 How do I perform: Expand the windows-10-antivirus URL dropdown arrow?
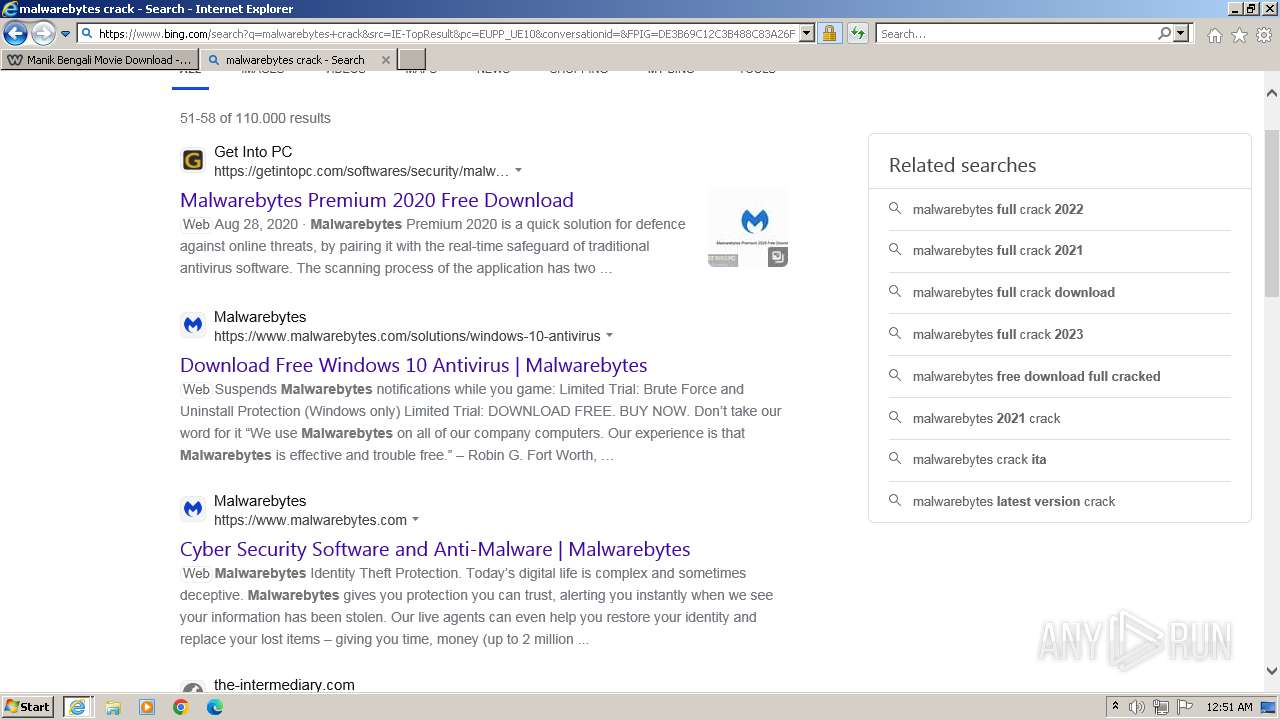pyautogui.click(x=609, y=336)
